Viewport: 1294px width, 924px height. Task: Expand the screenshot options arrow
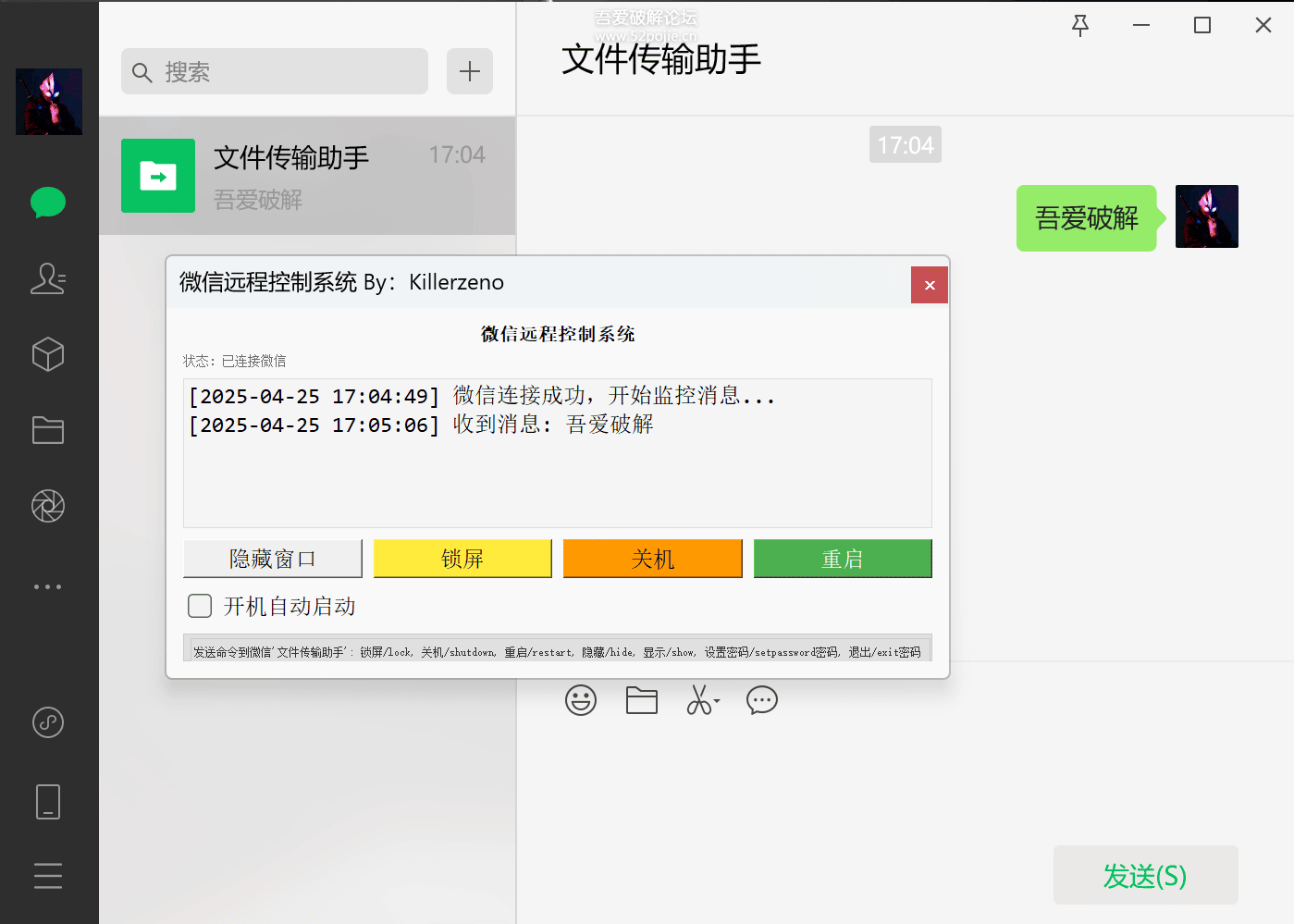tap(717, 701)
